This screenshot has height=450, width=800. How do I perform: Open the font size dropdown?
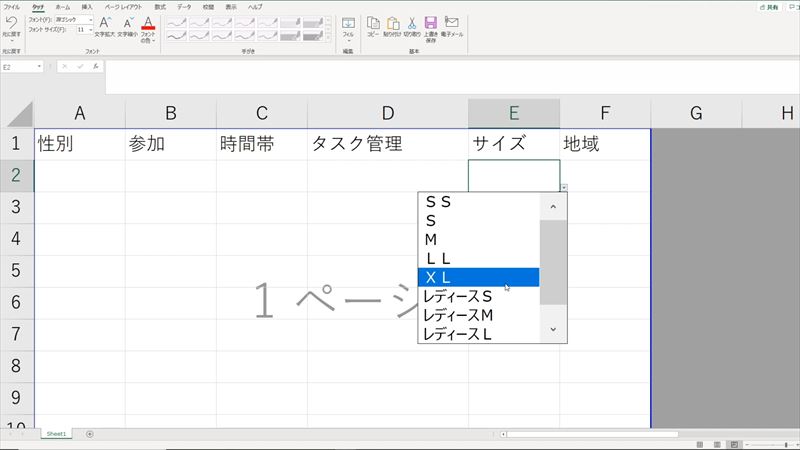coord(91,30)
